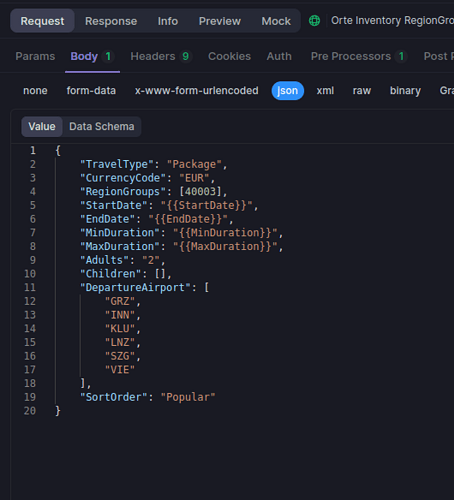Choose the binary body type
The height and width of the screenshot is (500, 454).
click(x=405, y=91)
